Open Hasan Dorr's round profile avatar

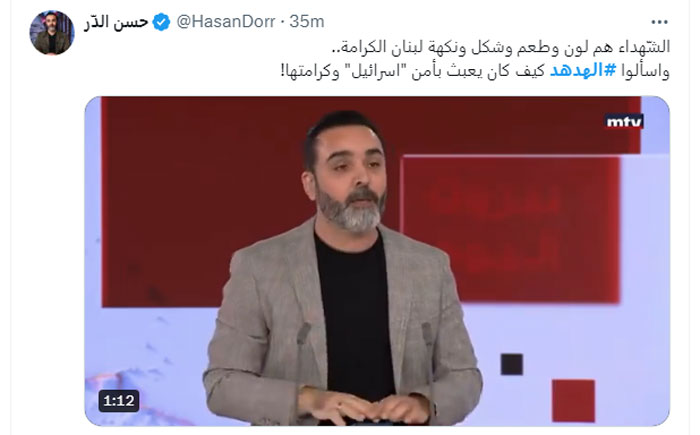[x=51, y=33]
